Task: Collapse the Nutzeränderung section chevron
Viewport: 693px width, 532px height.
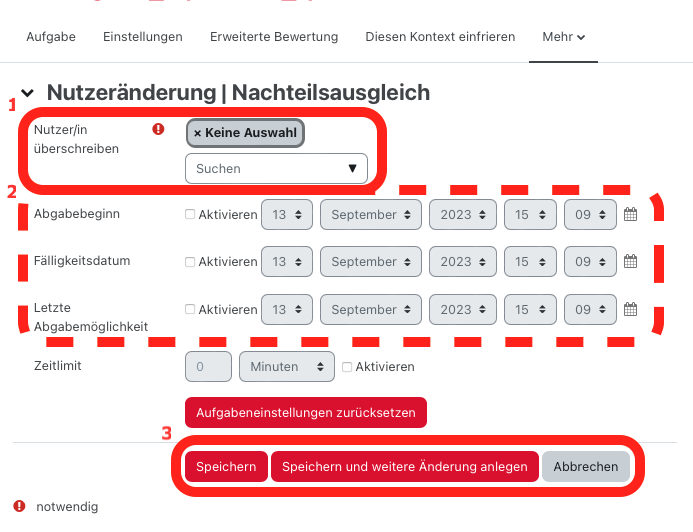Action: (27, 93)
